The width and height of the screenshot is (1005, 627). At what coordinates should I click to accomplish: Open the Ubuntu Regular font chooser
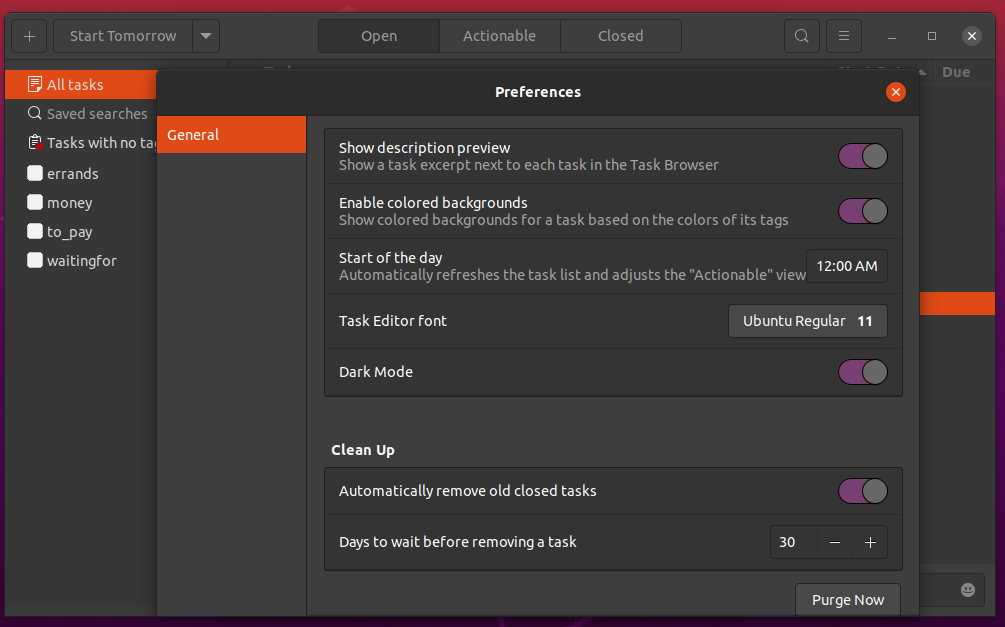807,321
